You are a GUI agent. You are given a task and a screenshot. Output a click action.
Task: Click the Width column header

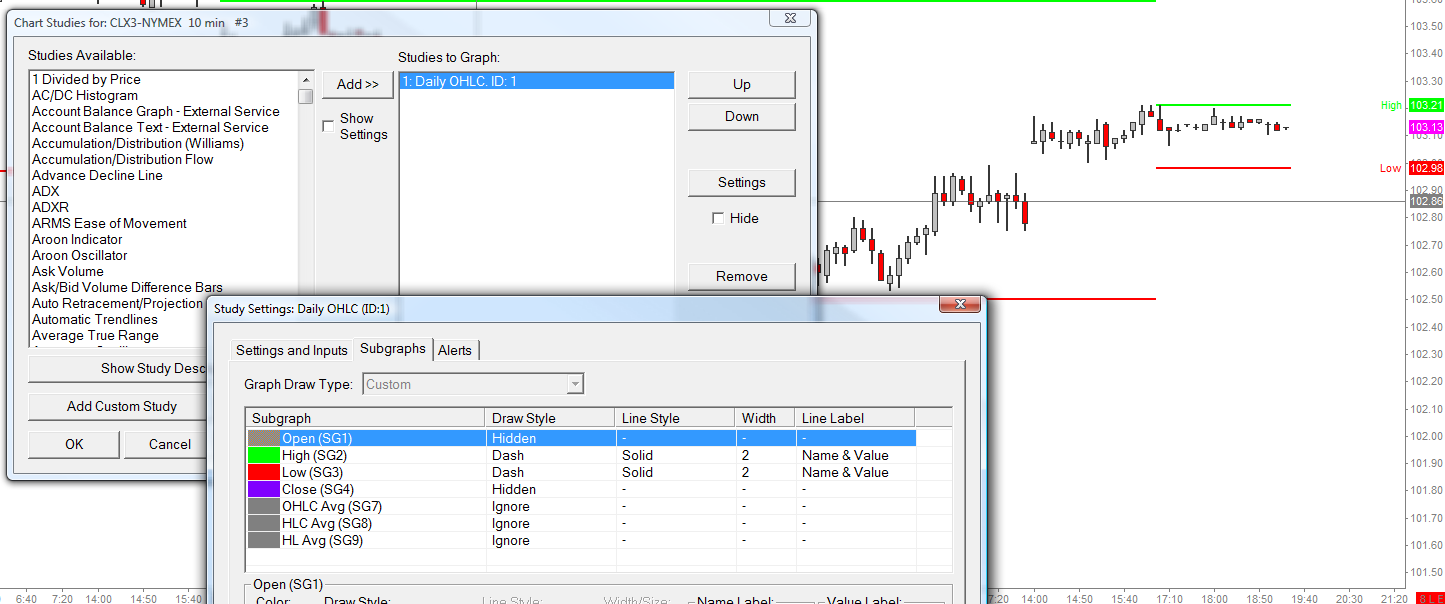[x=765, y=418]
